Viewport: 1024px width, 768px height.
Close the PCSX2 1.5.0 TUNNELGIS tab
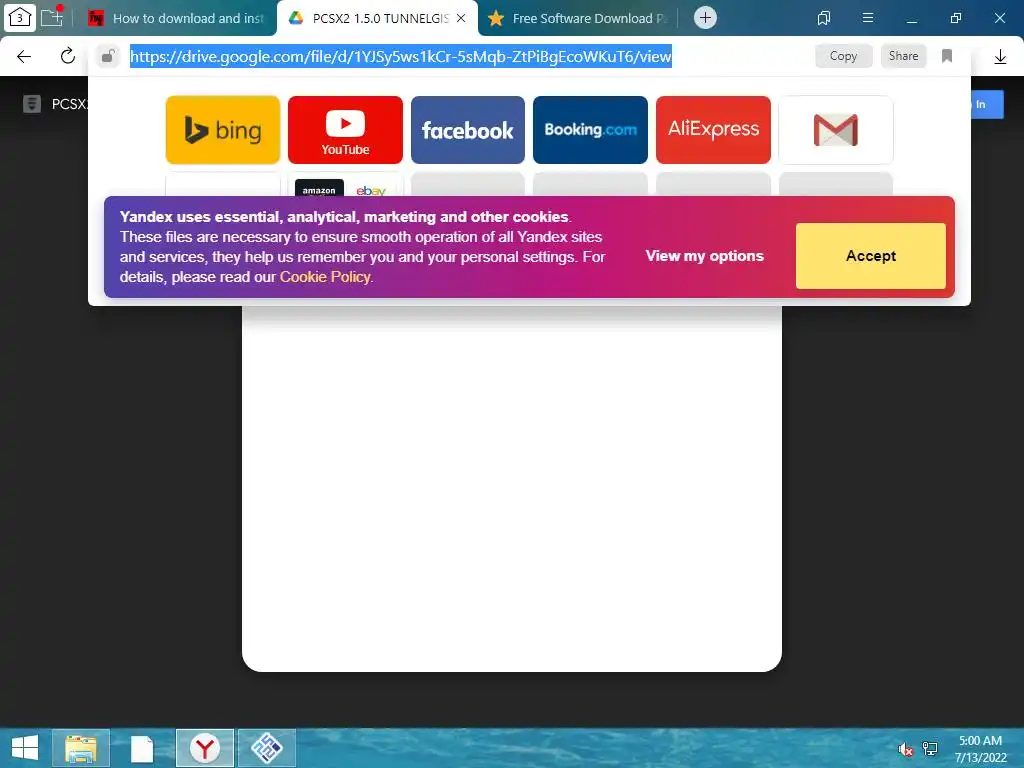click(461, 18)
